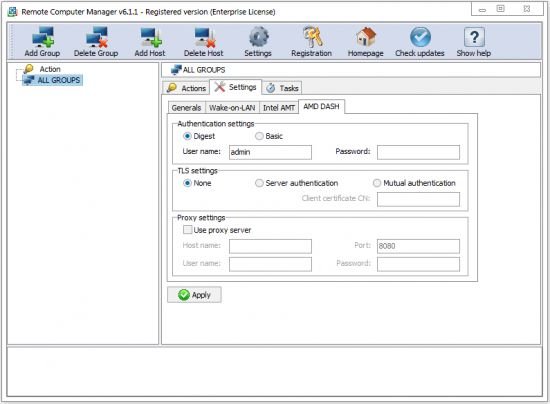Image resolution: width=550 pixels, height=404 pixels.
Task: Select the Server authentication TLS option
Action: pos(259,183)
